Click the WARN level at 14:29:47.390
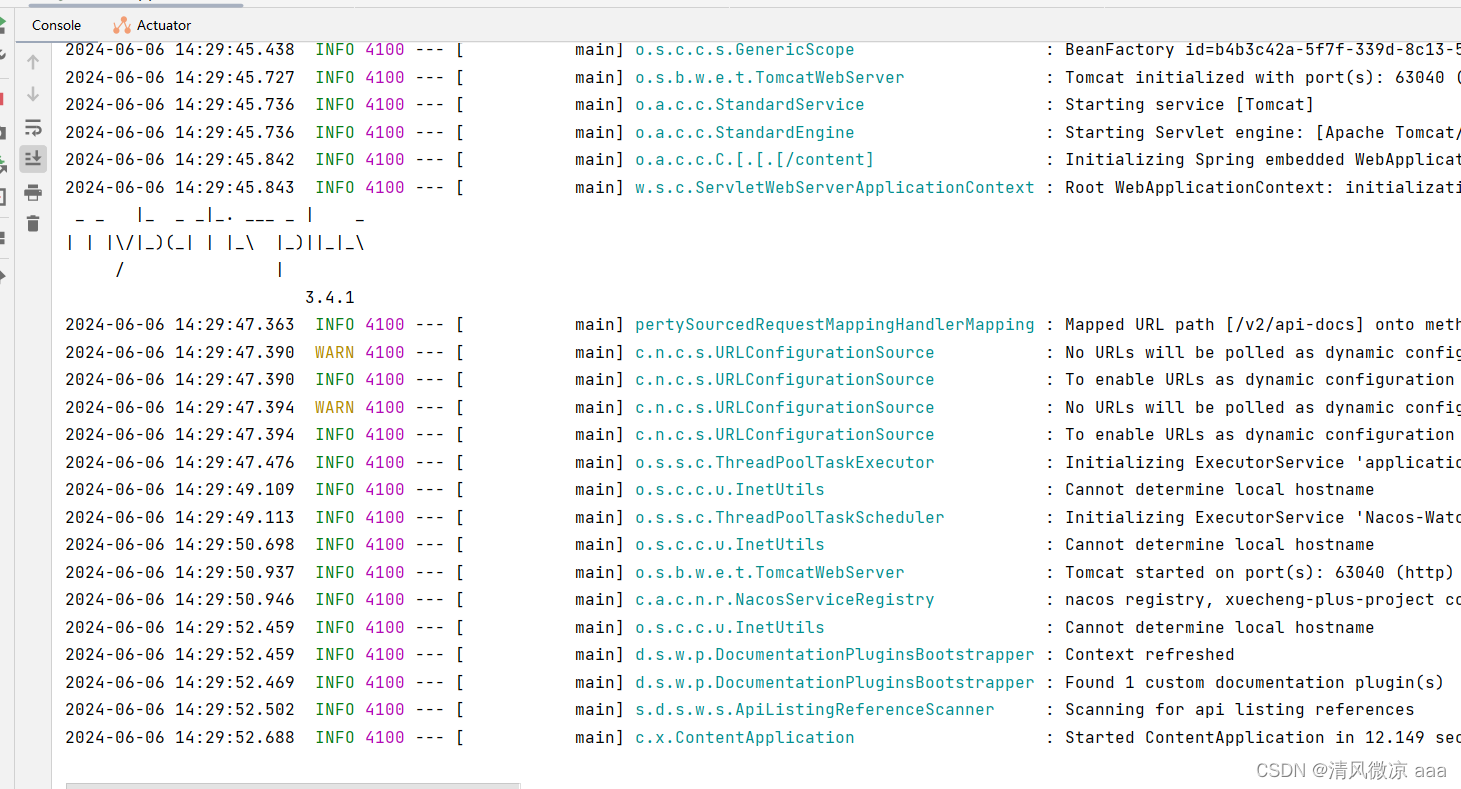The width and height of the screenshot is (1461, 789). tap(335, 352)
